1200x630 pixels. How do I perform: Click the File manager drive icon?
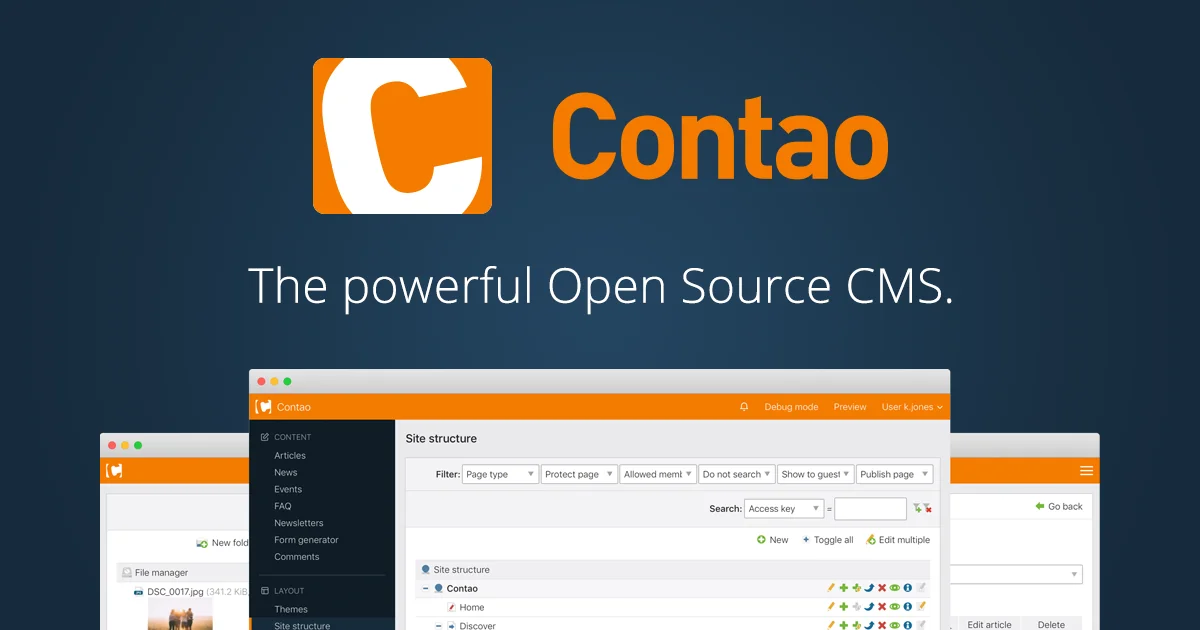pyautogui.click(x=126, y=573)
